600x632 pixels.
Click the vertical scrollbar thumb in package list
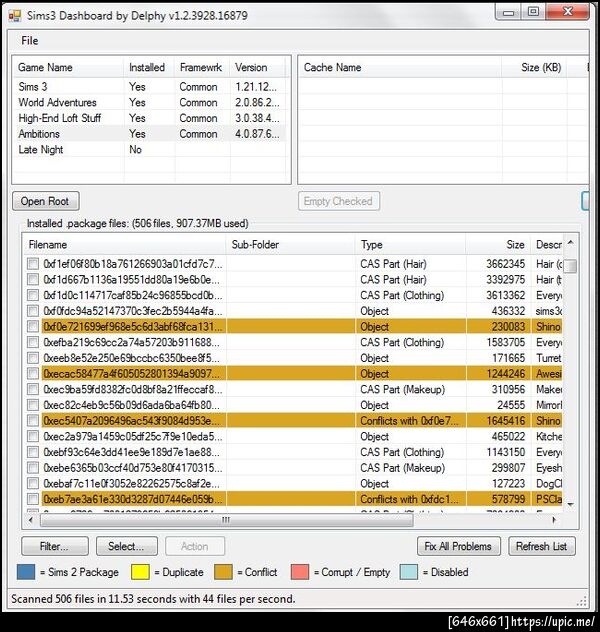(570, 266)
